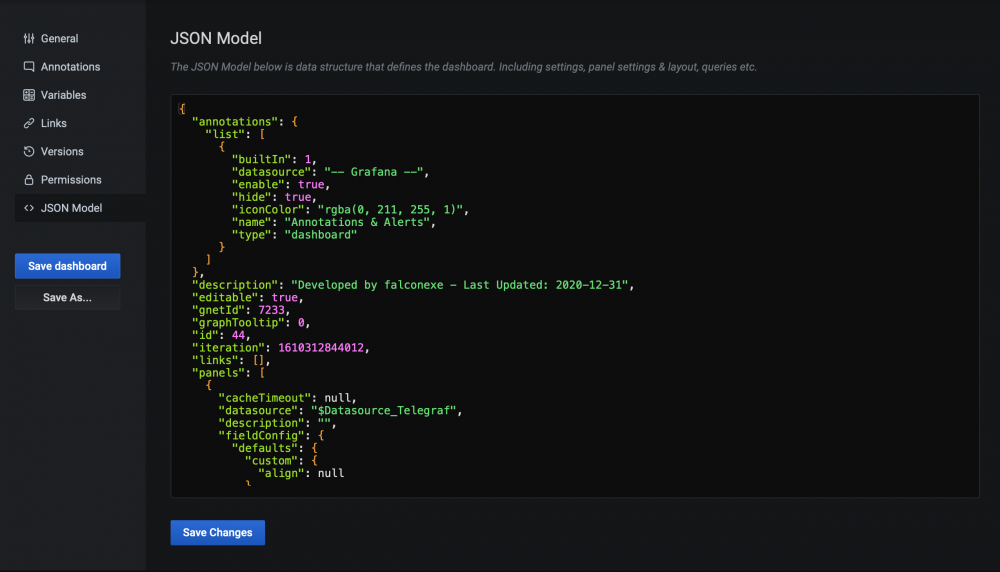This screenshot has width=1000, height=572.
Task: Click the gnetId value 7233
Action: [x=271, y=310]
